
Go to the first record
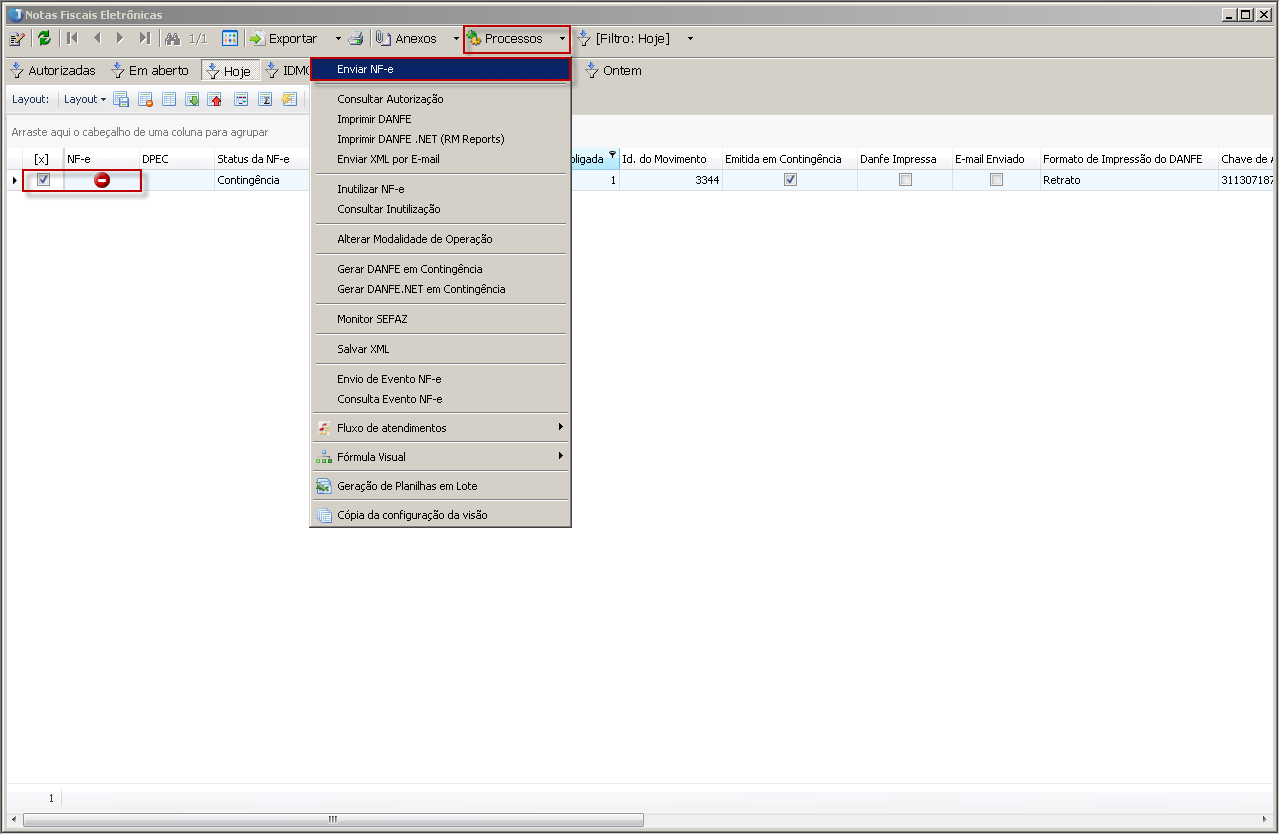coord(72,39)
